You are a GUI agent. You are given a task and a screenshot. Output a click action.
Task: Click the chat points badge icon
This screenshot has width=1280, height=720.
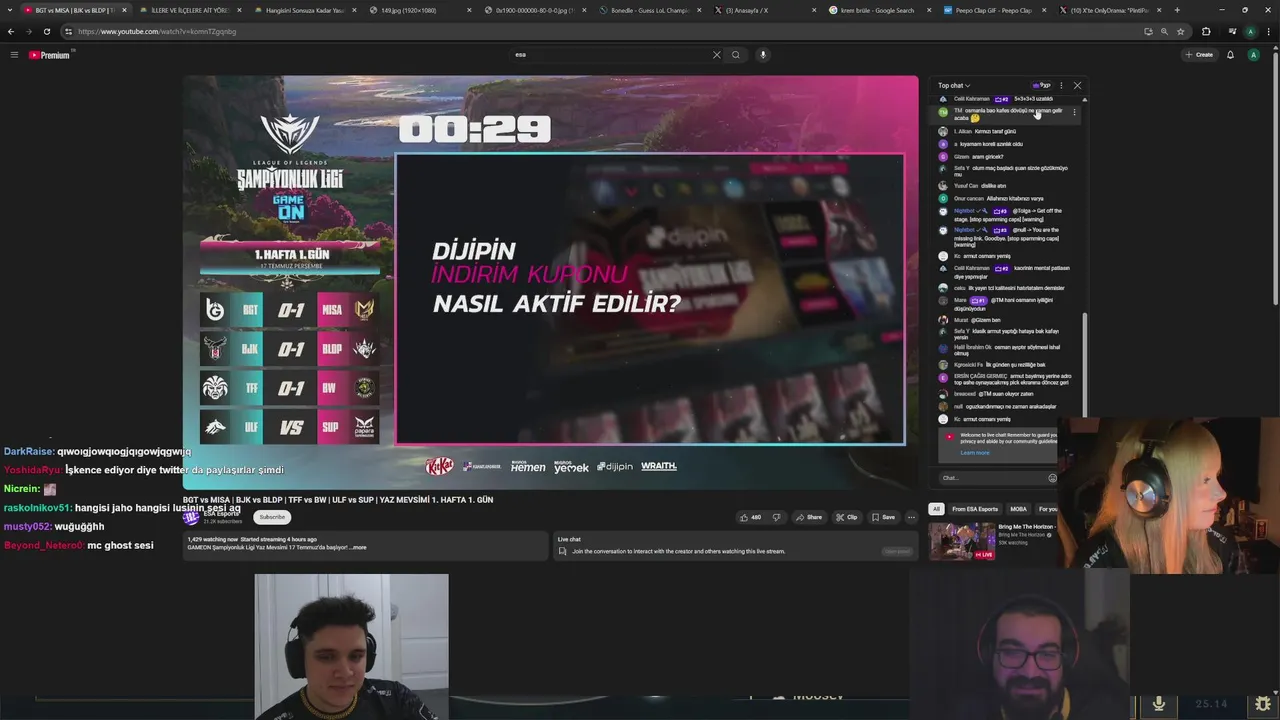(1041, 85)
